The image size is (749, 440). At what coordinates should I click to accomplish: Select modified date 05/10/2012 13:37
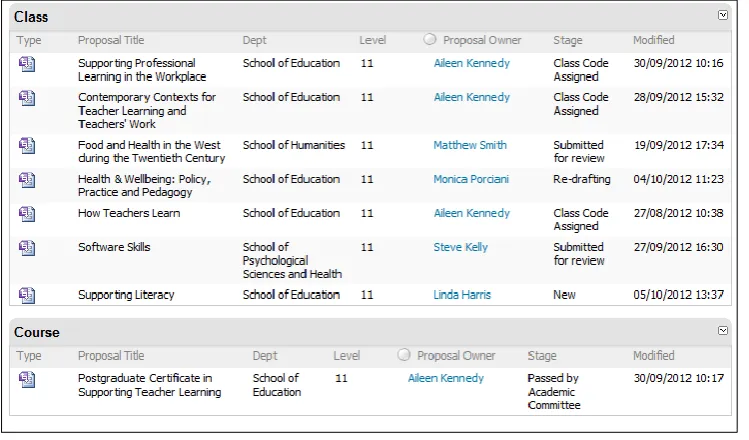click(x=678, y=295)
